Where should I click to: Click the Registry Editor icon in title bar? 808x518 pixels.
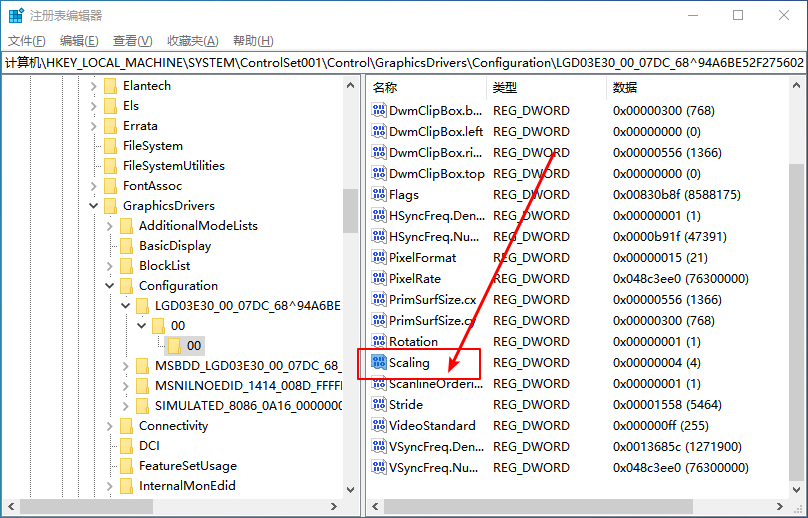pyautogui.click(x=16, y=15)
